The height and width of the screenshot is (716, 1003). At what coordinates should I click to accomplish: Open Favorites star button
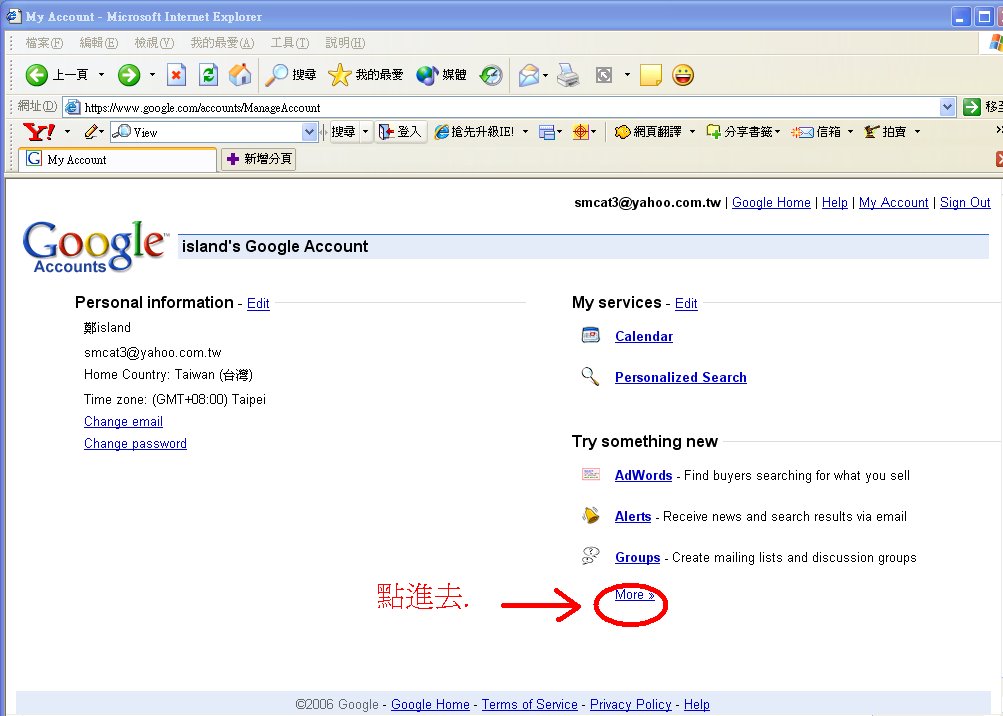click(x=366, y=75)
